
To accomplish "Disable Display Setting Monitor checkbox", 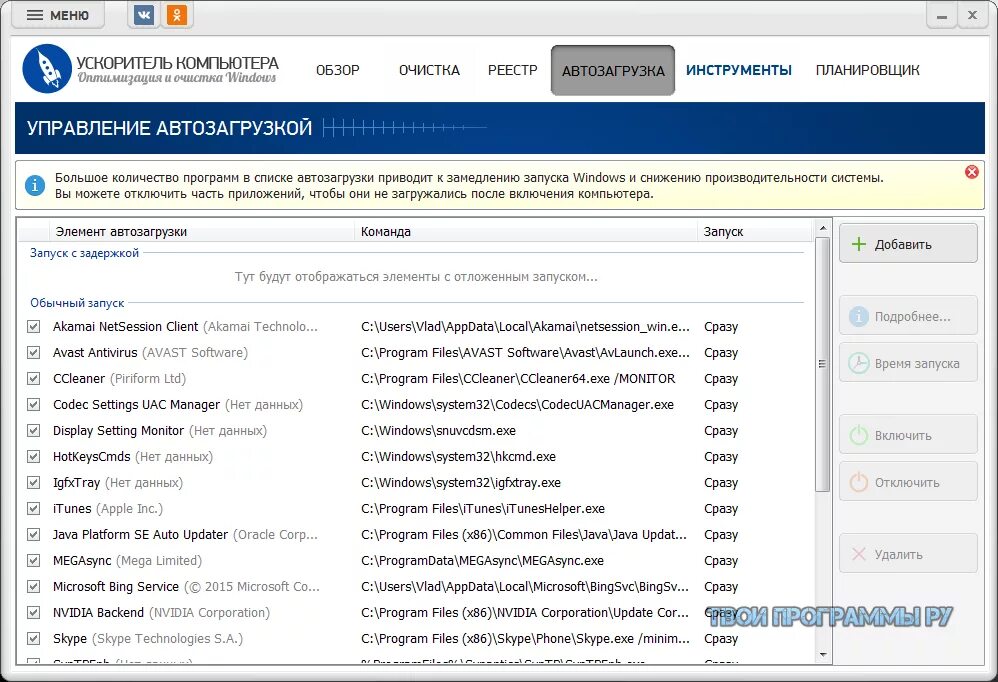I will coord(34,431).
